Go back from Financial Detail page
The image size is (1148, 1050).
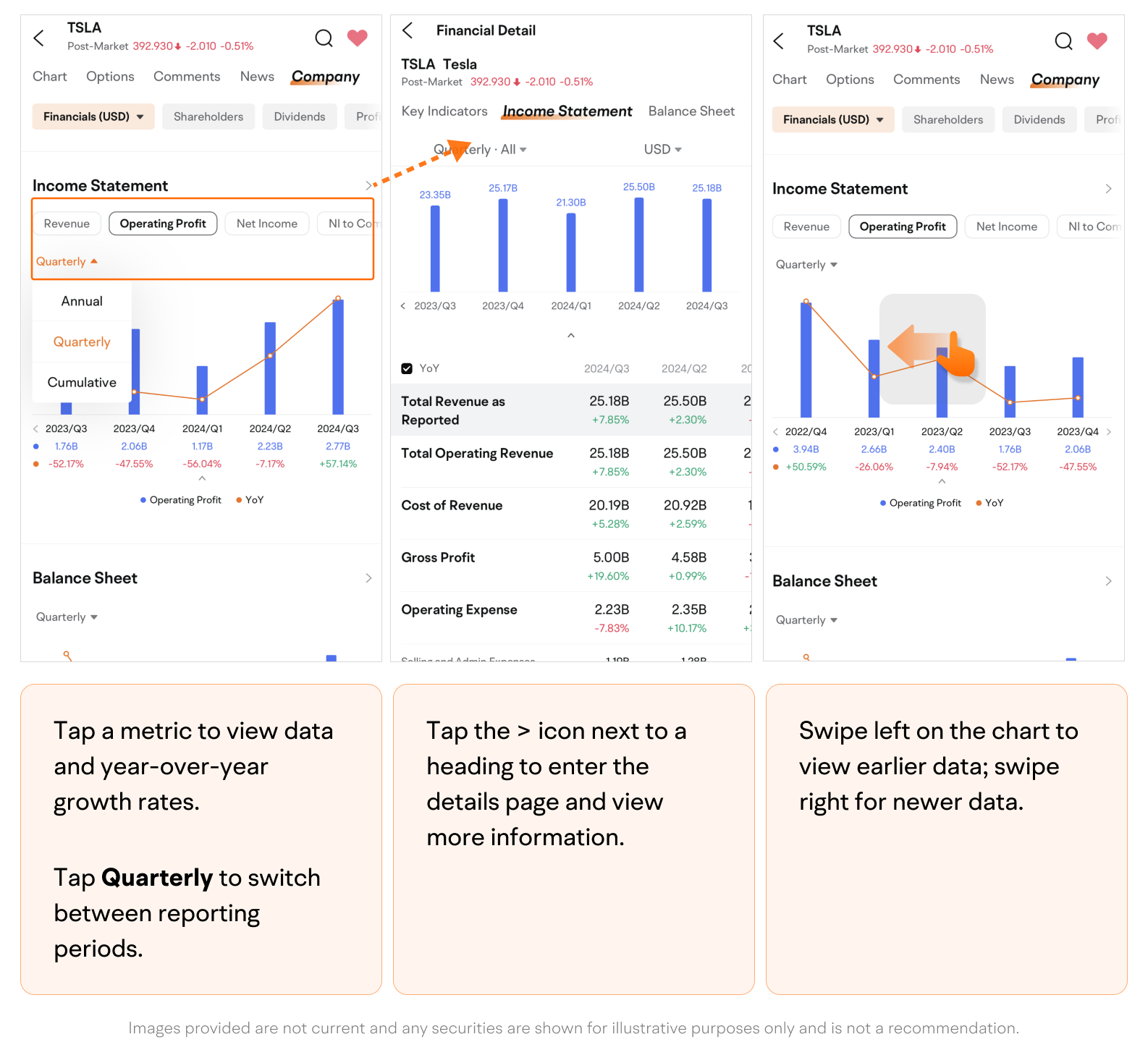(x=408, y=30)
